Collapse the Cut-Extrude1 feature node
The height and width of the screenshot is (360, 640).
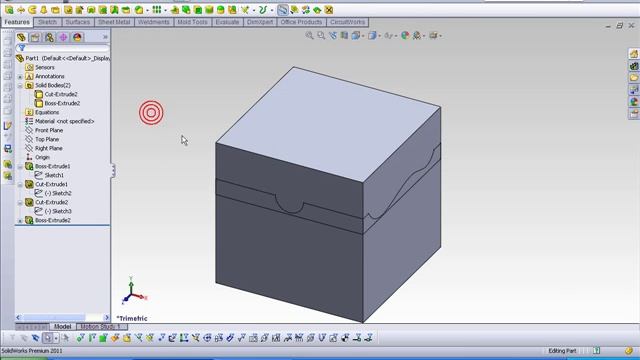click(20, 184)
